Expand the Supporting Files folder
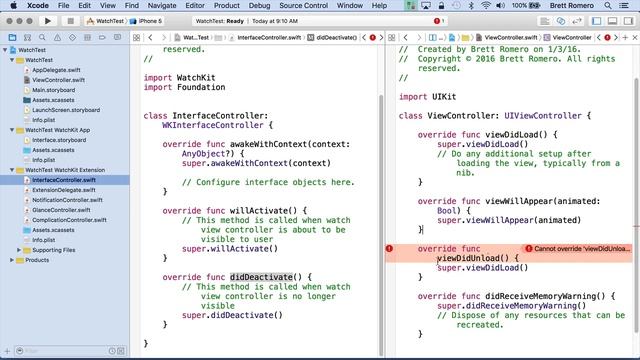Image resolution: width=640 pixels, height=360 pixels. click(x=19, y=250)
